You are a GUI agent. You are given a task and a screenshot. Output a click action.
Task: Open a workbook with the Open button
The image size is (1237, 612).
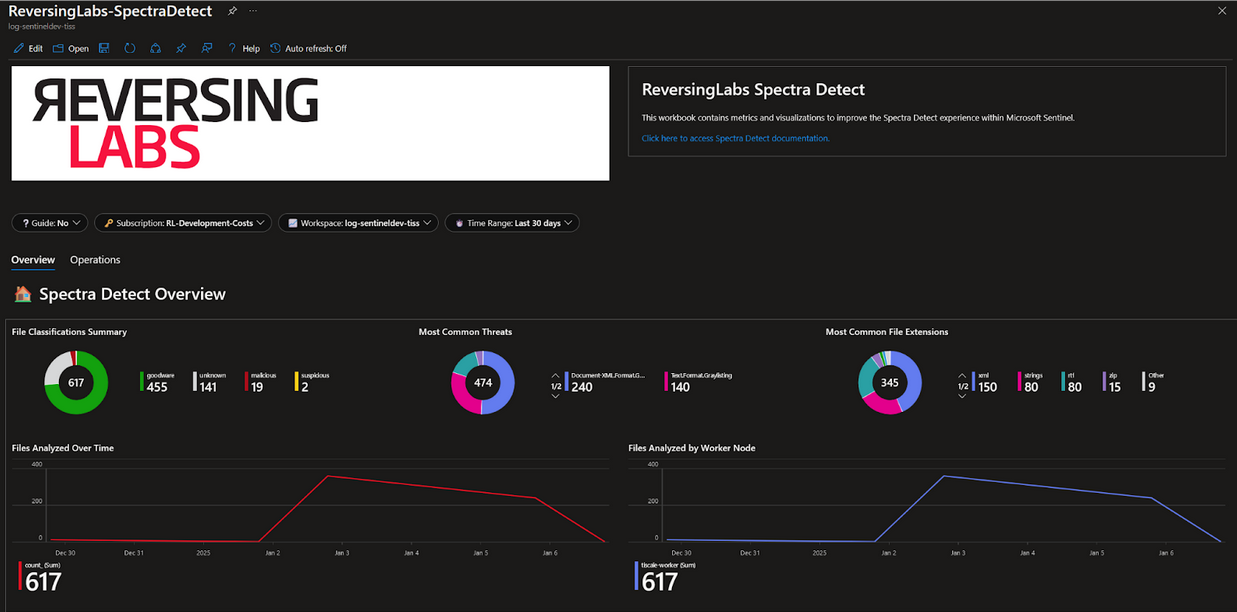[x=71, y=48]
